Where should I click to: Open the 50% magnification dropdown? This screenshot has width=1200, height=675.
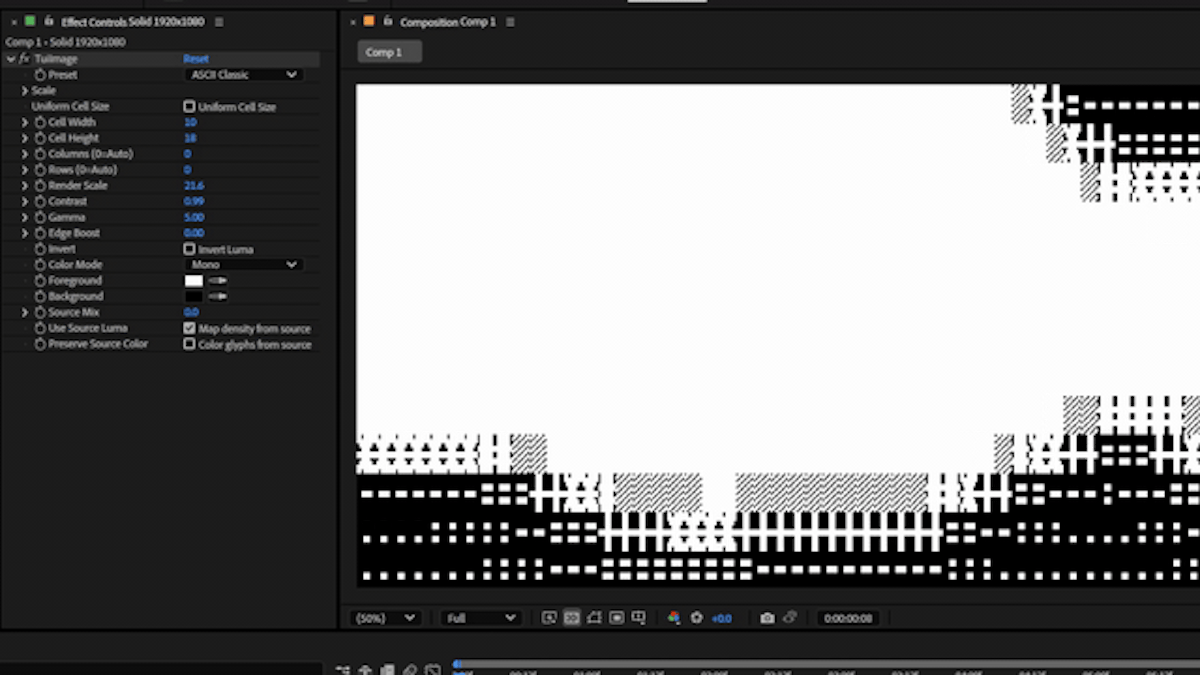pyautogui.click(x=385, y=618)
